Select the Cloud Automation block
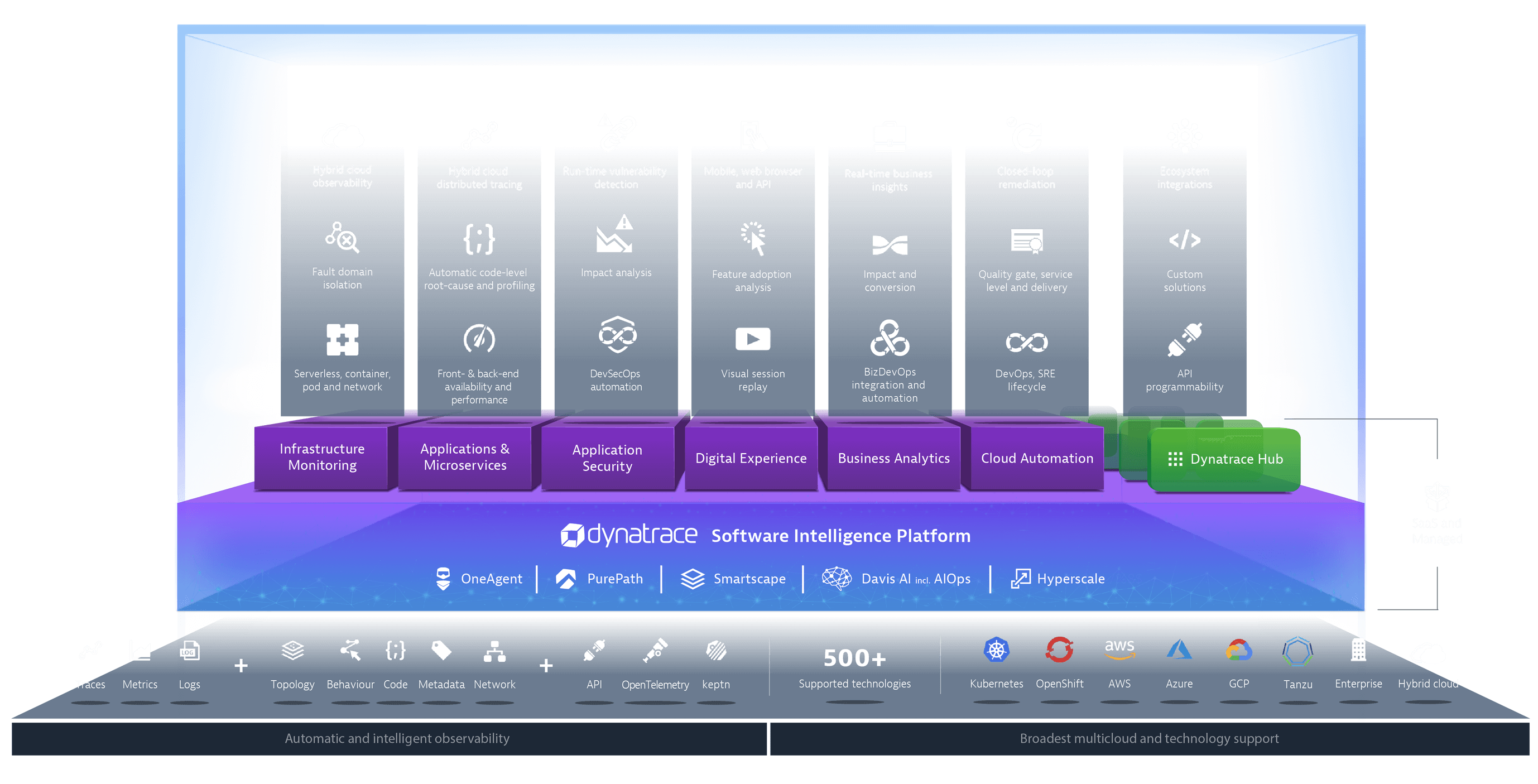The width and height of the screenshot is (1538, 784). 1036,458
